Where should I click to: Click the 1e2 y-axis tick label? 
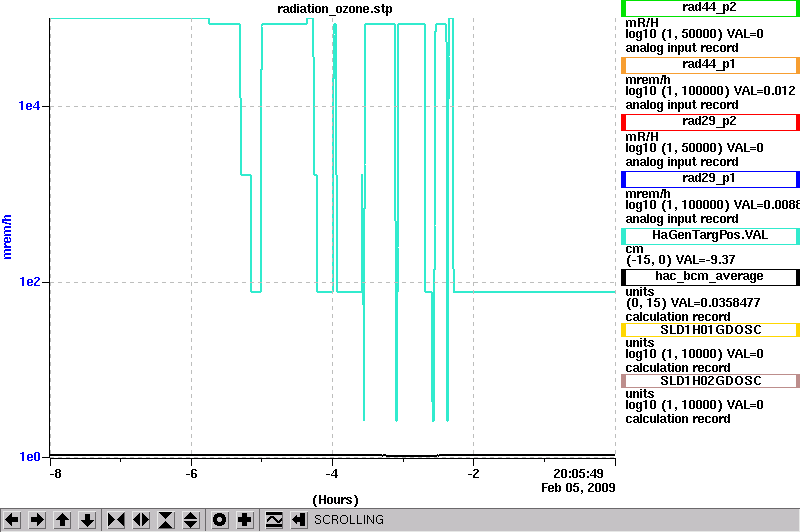click(29, 282)
